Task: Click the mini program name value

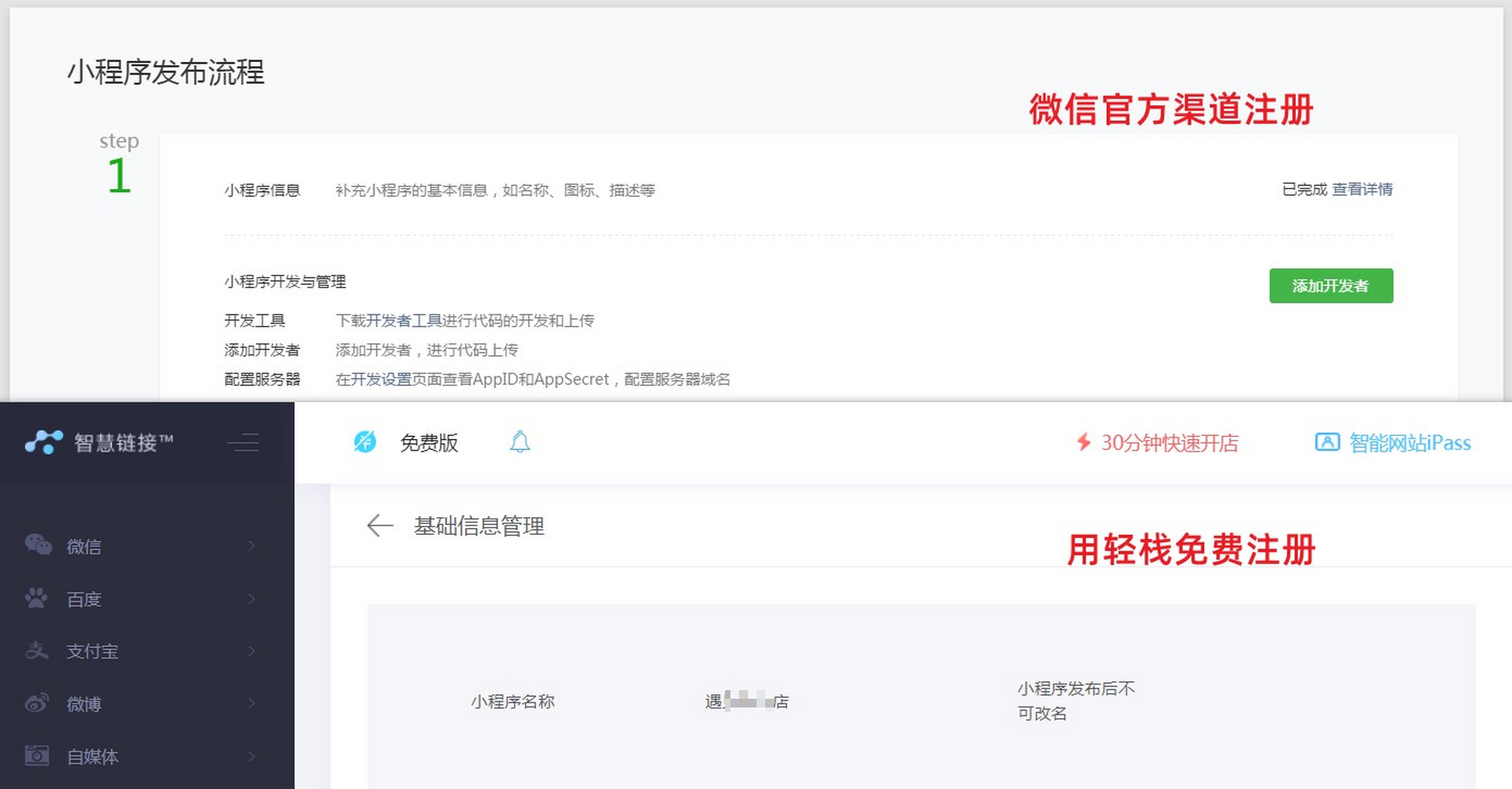Action: point(747,701)
